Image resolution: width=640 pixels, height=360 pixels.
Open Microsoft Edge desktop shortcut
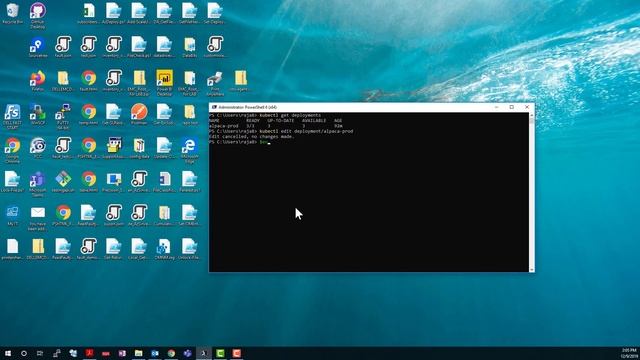click(189, 150)
